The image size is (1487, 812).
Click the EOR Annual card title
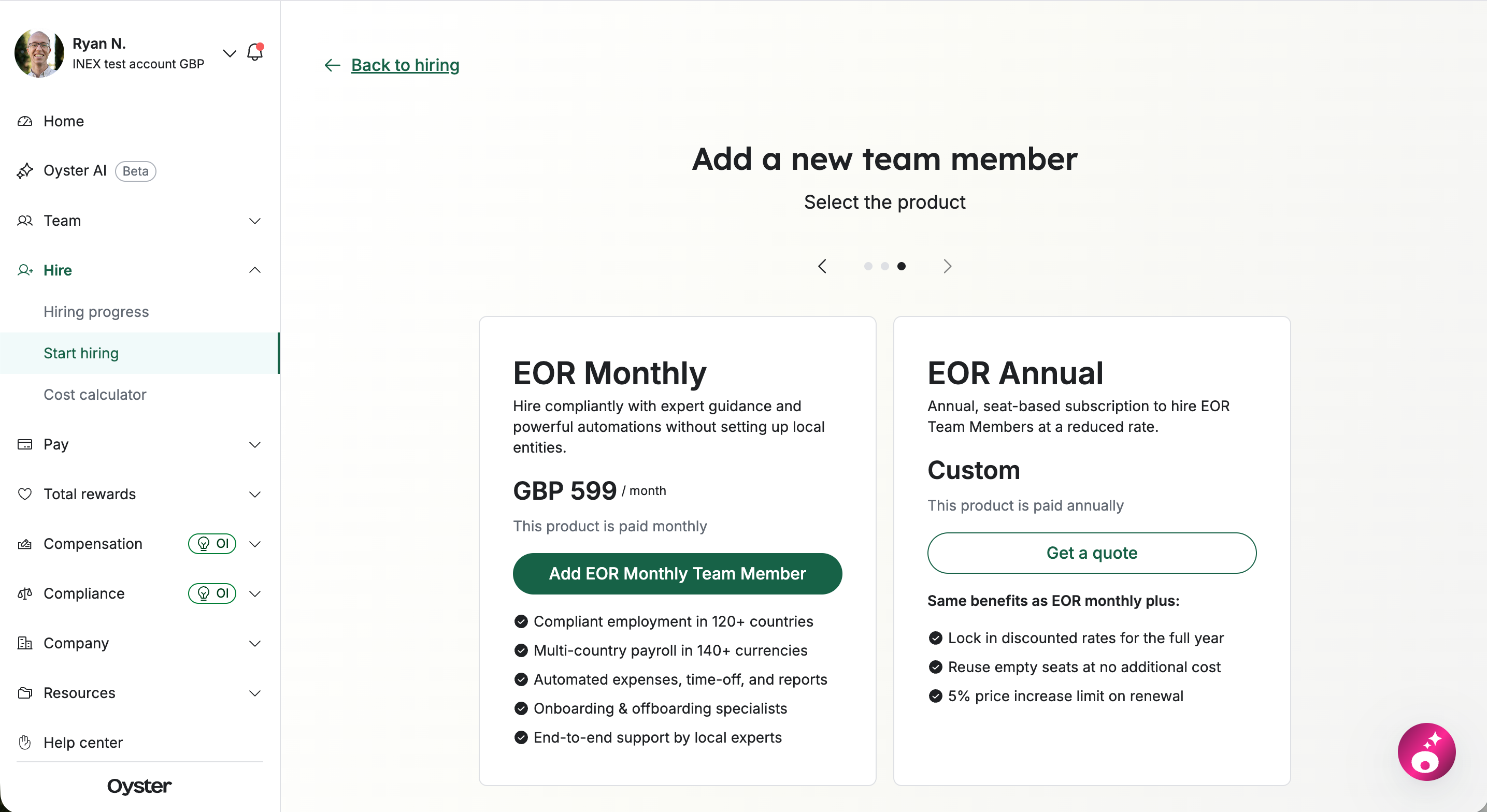(x=1016, y=373)
